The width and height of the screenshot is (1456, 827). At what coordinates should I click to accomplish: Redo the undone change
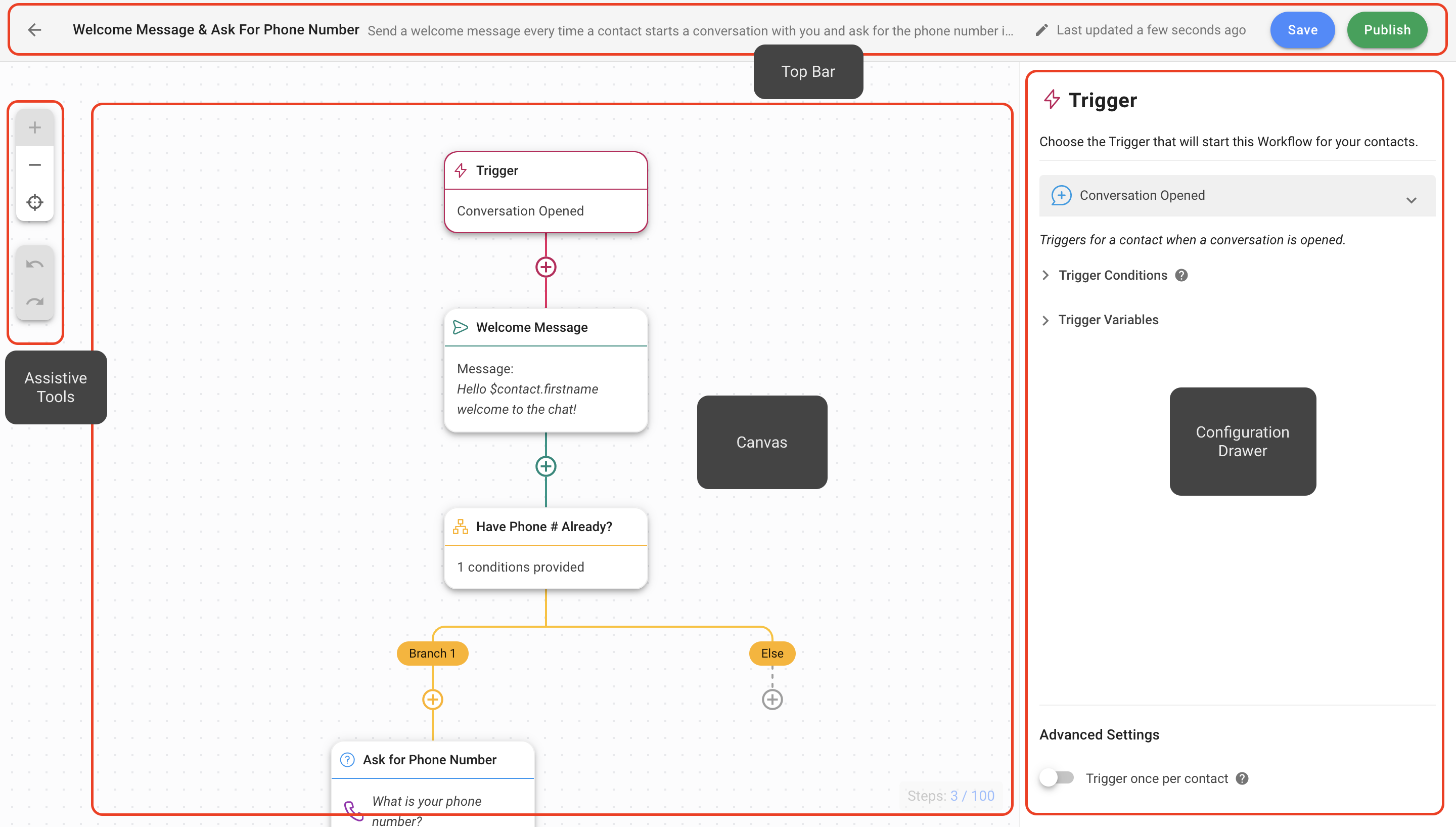coord(34,301)
